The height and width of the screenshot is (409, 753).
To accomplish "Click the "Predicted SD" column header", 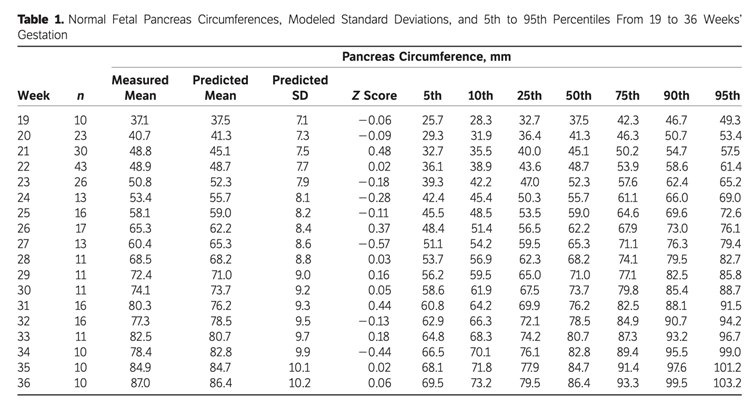I will [x=299, y=88].
